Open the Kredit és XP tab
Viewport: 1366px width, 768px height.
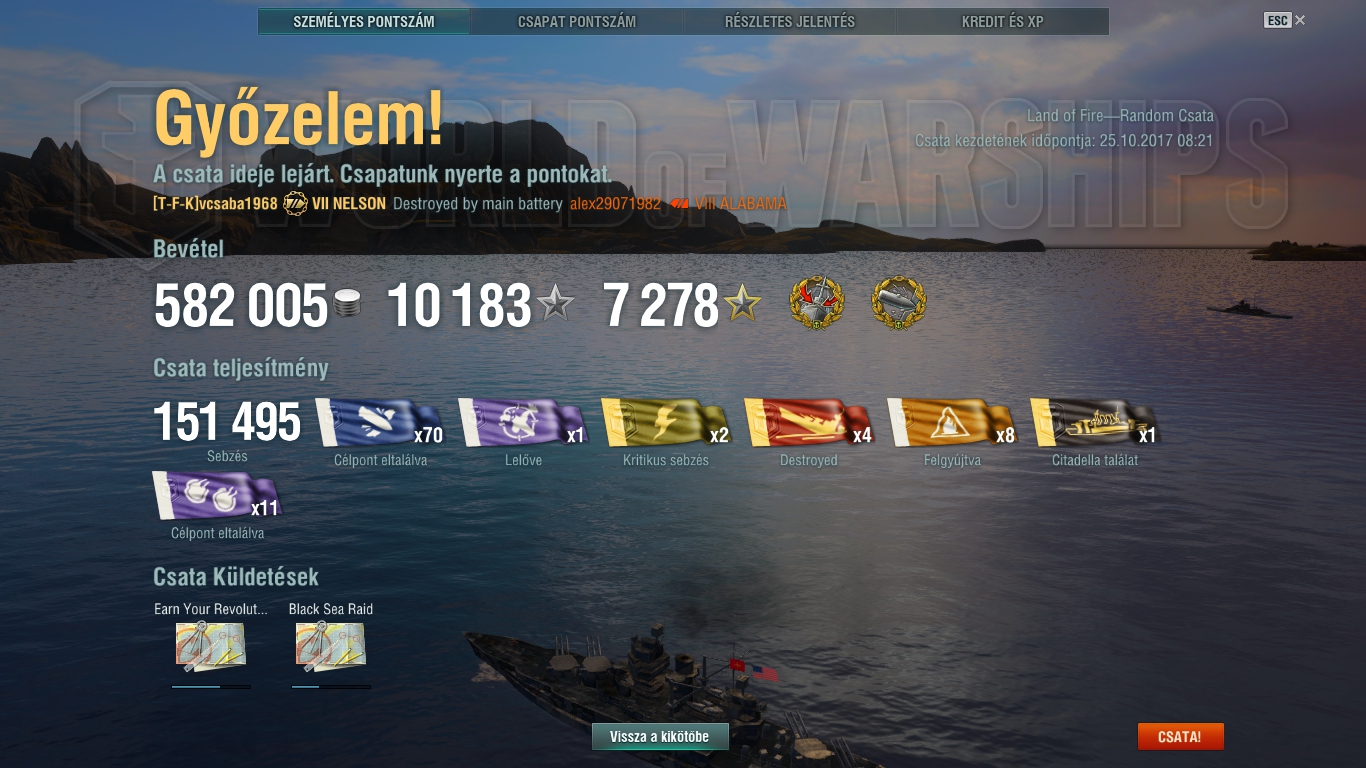(x=1003, y=21)
